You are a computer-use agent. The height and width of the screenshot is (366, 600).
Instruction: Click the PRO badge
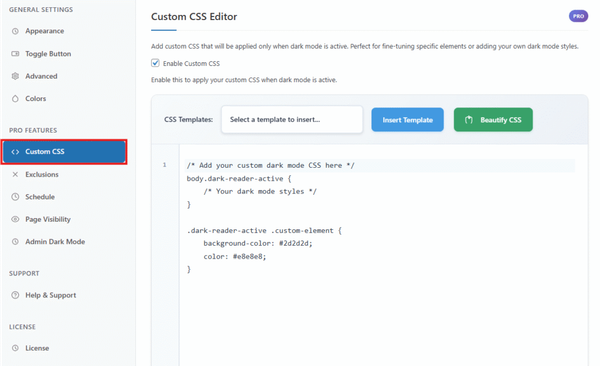[578, 16]
